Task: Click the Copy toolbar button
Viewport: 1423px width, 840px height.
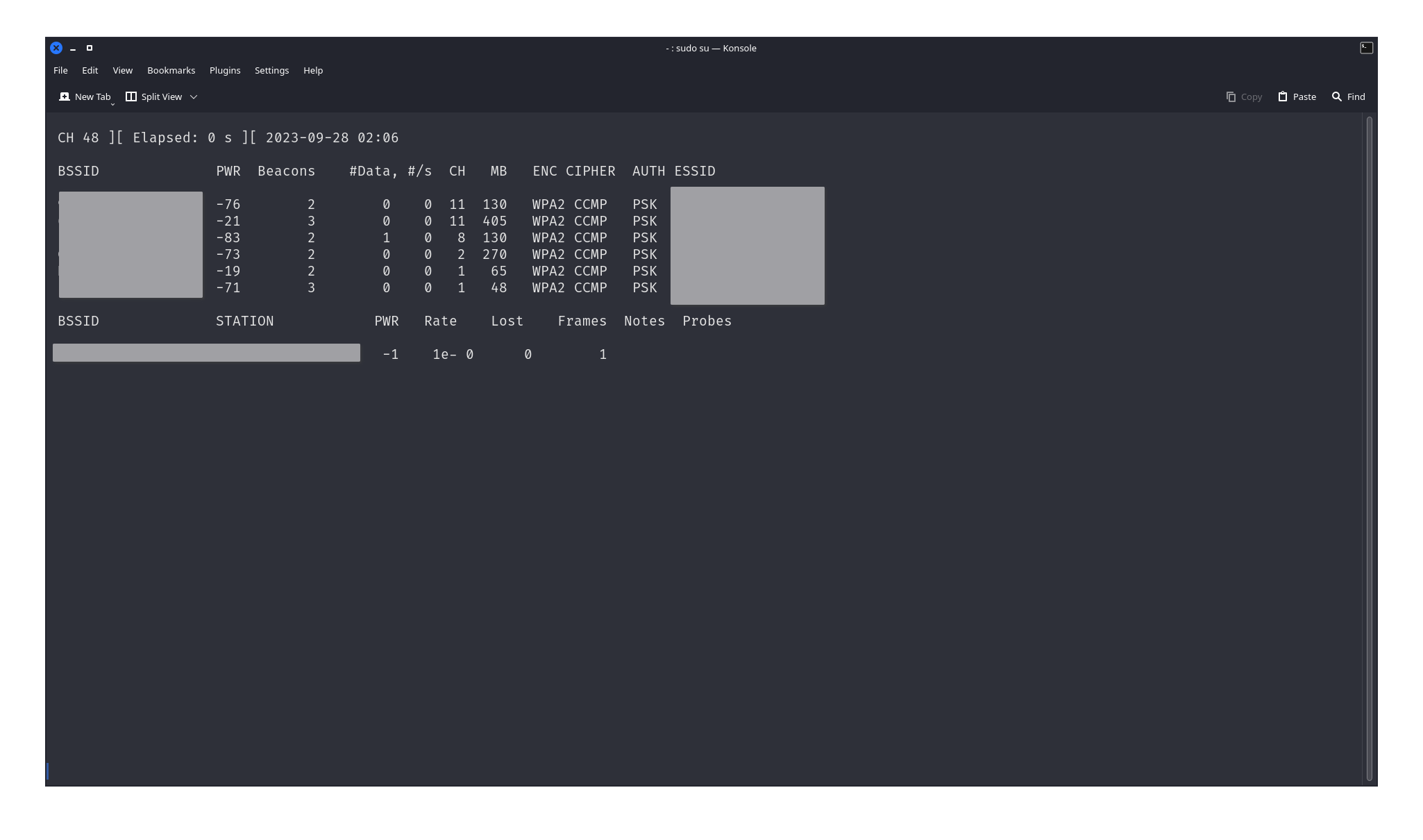Action: click(x=1244, y=96)
